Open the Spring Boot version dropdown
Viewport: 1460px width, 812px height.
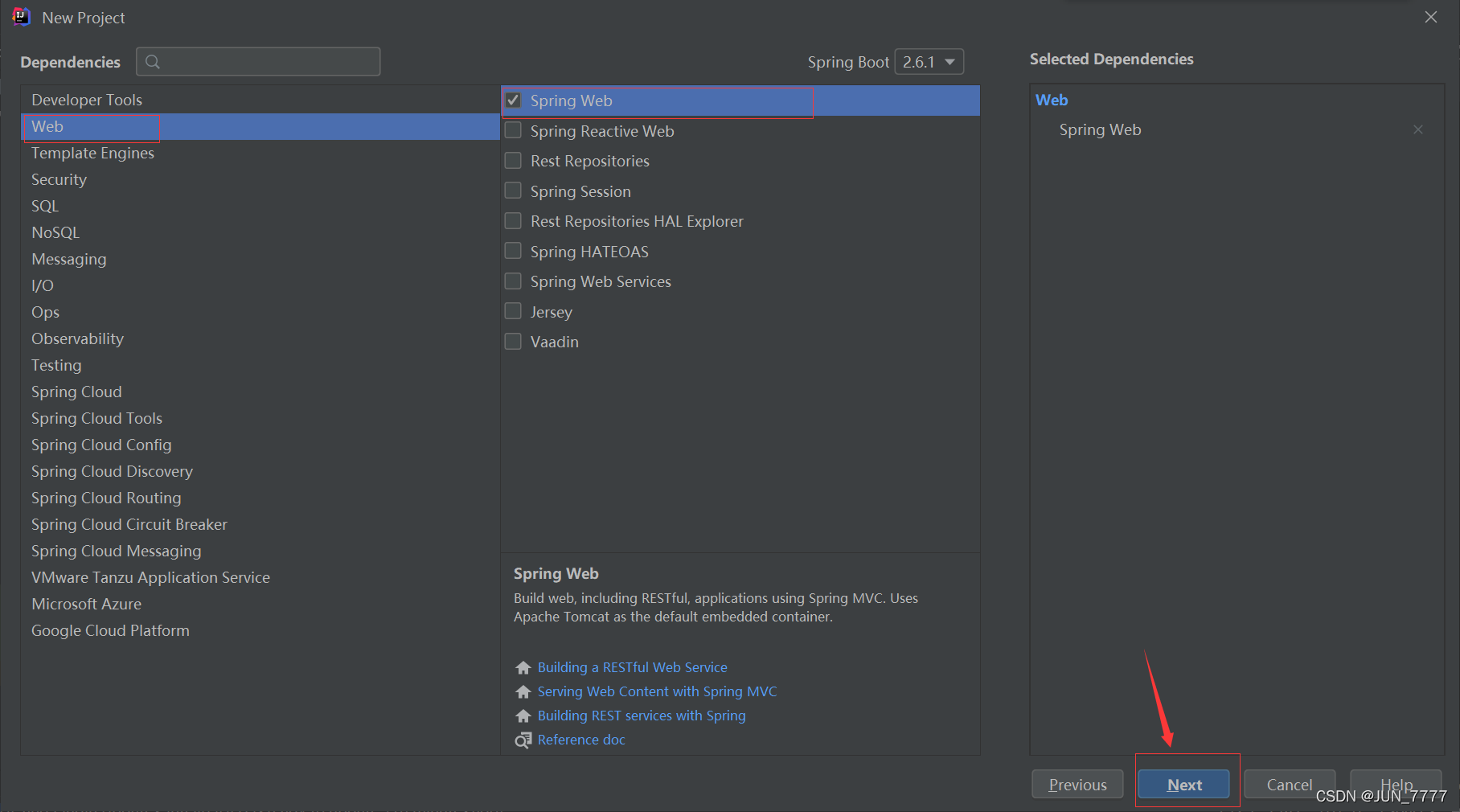point(929,62)
